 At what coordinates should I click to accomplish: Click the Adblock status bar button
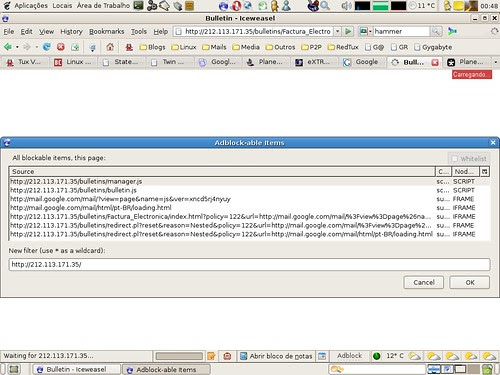click(349, 356)
